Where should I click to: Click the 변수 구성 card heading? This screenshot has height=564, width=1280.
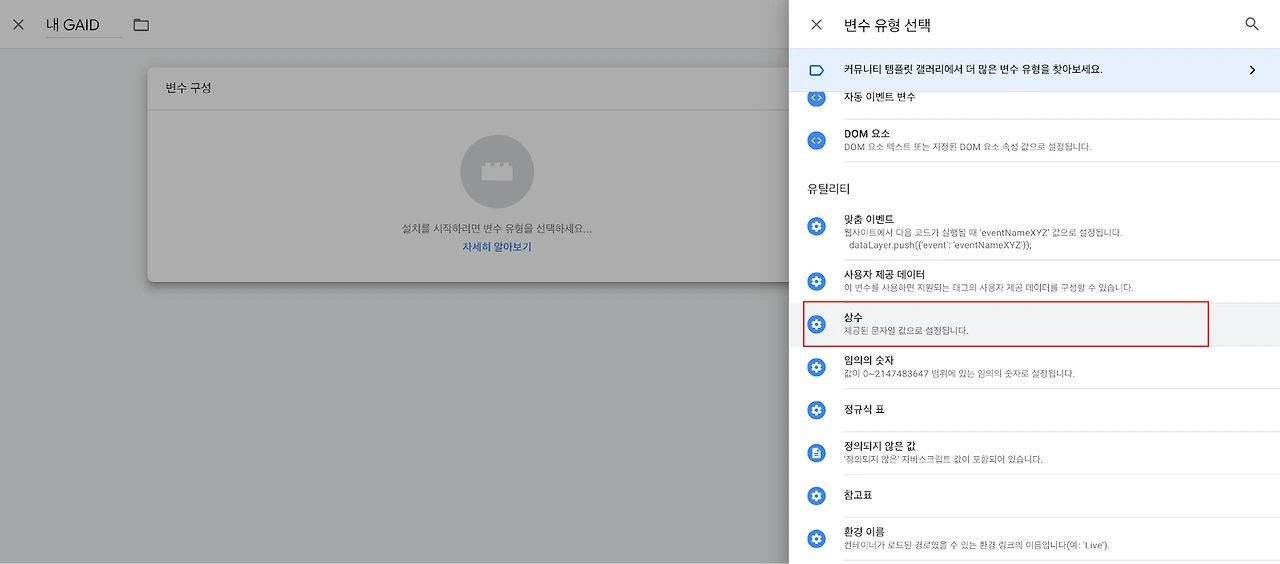click(x=188, y=88)
